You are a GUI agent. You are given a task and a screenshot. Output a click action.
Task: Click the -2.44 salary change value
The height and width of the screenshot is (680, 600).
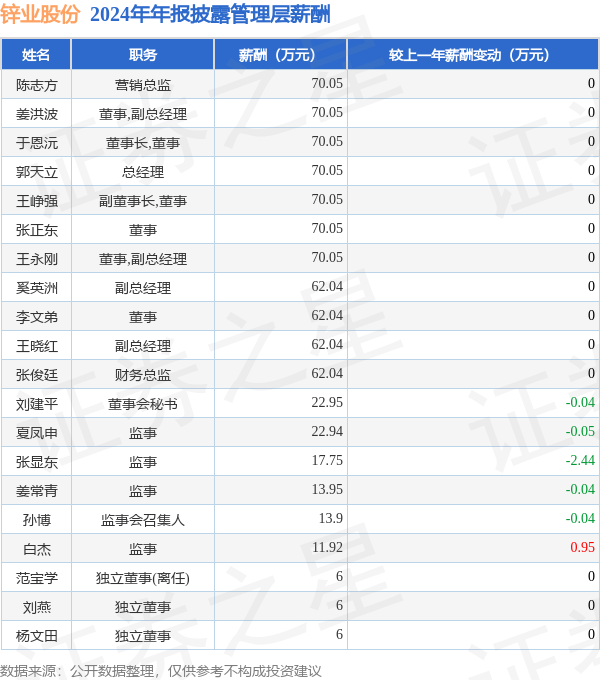[580, 461]
